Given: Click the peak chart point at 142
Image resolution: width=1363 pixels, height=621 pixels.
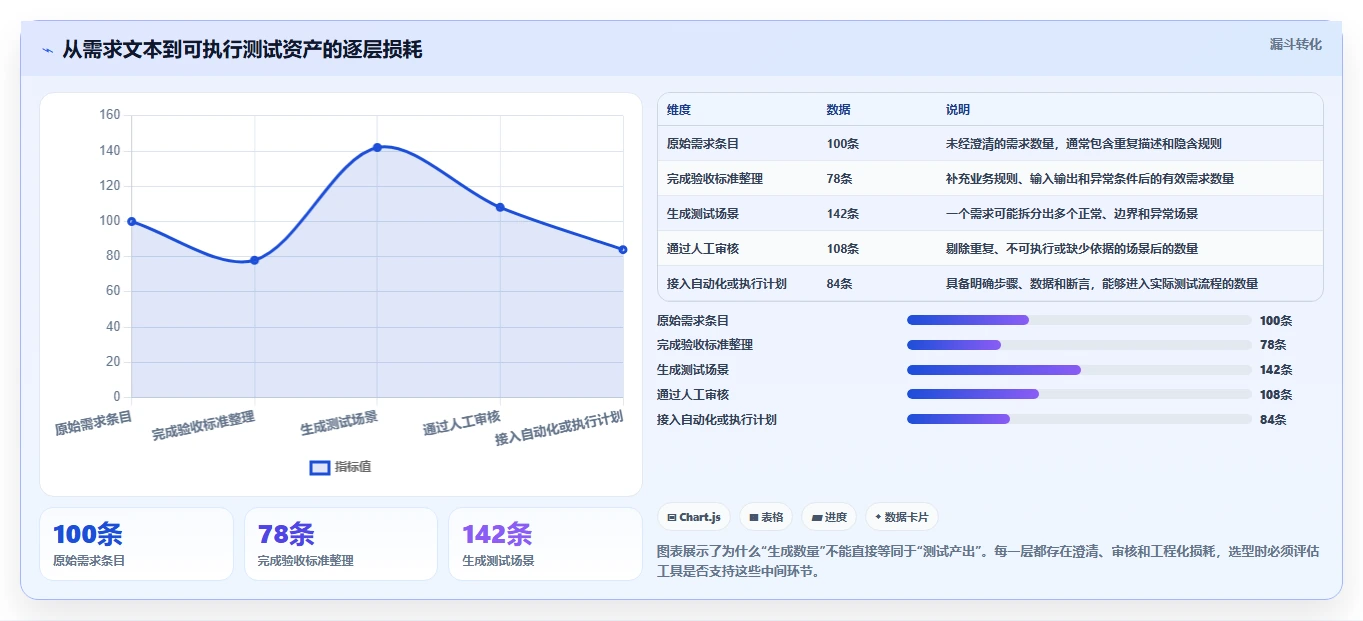Looking at the screenshot, I should 377,147.
